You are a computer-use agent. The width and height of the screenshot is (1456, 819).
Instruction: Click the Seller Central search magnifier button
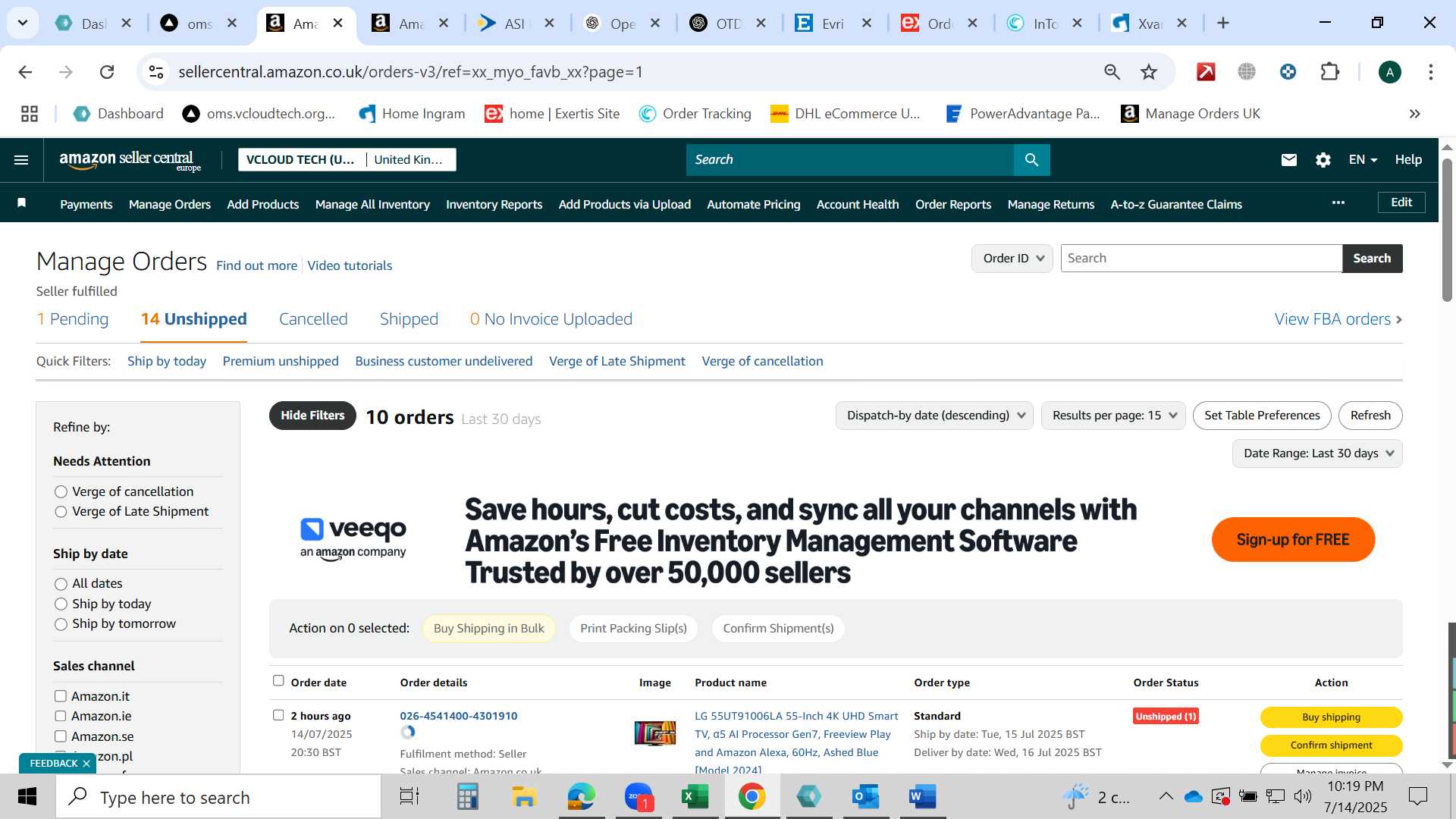click(x=1031, y=160)
